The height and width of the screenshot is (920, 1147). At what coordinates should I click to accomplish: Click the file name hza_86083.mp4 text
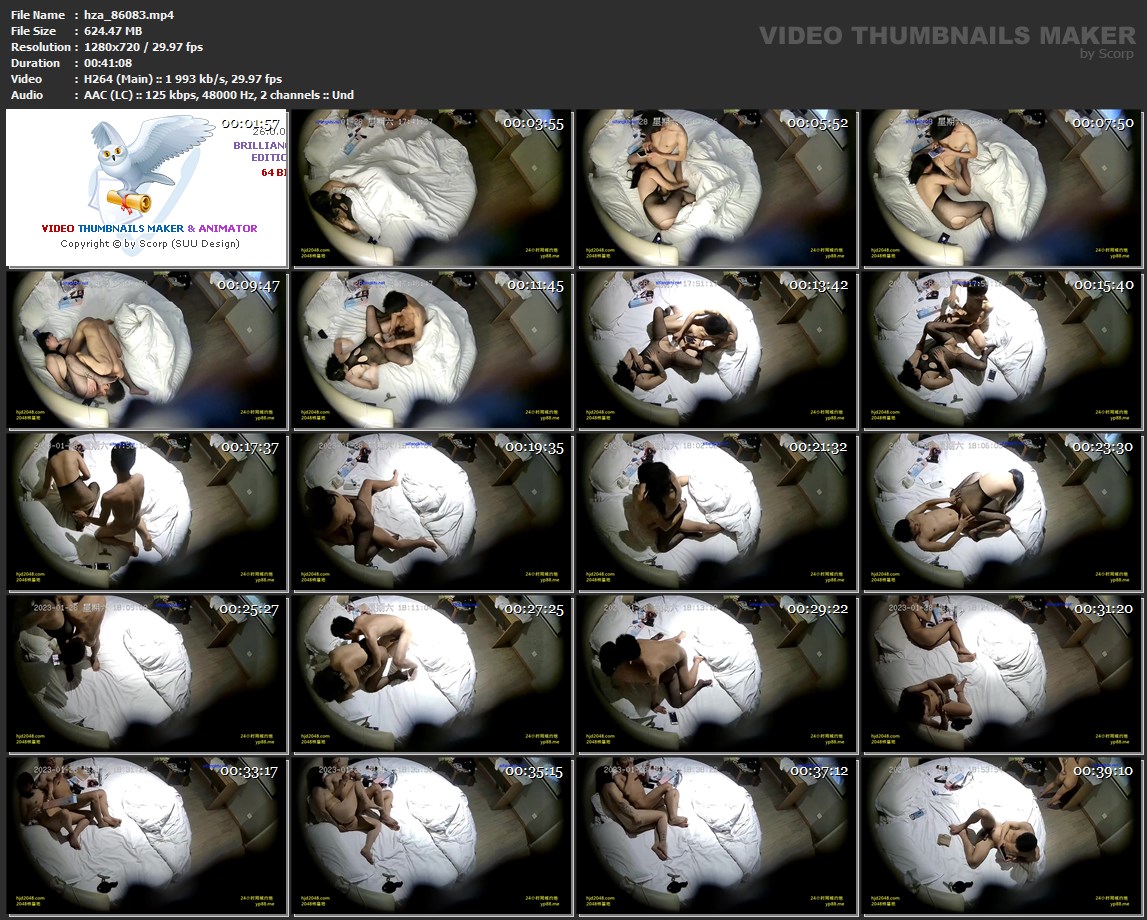tap(129, 15)
